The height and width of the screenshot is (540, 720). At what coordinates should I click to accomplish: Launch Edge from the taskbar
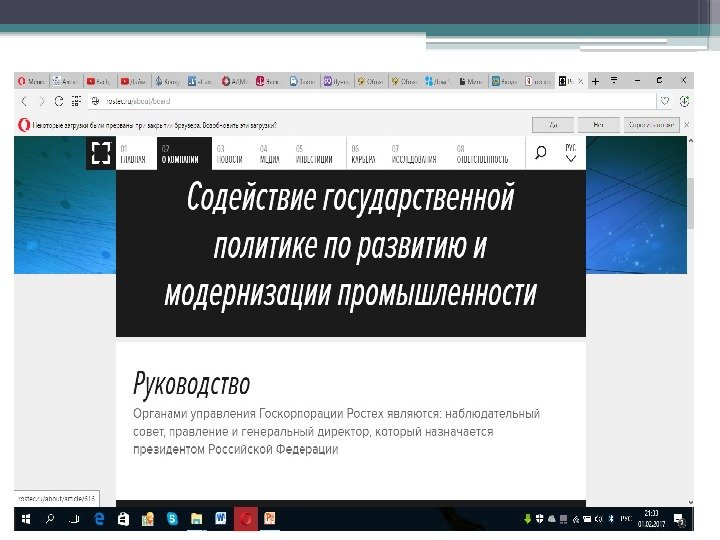click(99, 519)
